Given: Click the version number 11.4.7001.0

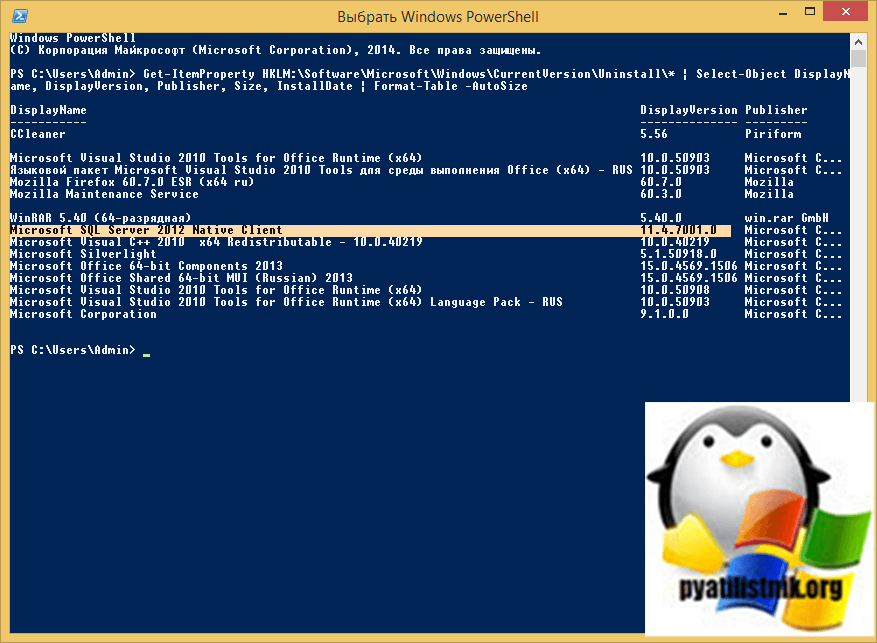Looking at the screenshot, I should 678,230.
